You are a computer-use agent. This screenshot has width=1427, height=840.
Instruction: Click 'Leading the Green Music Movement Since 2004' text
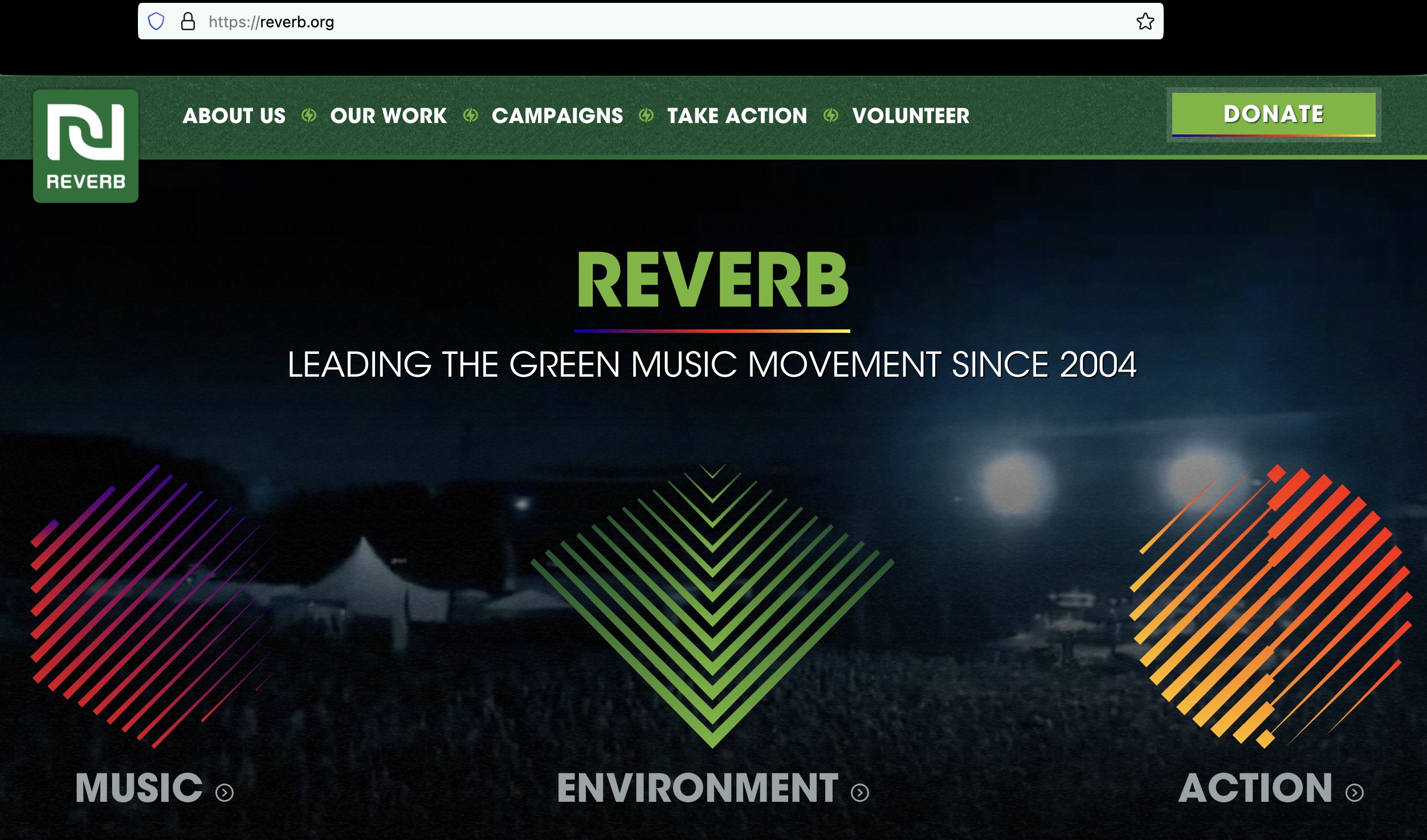pyautogui.click(x=712, y=365)
